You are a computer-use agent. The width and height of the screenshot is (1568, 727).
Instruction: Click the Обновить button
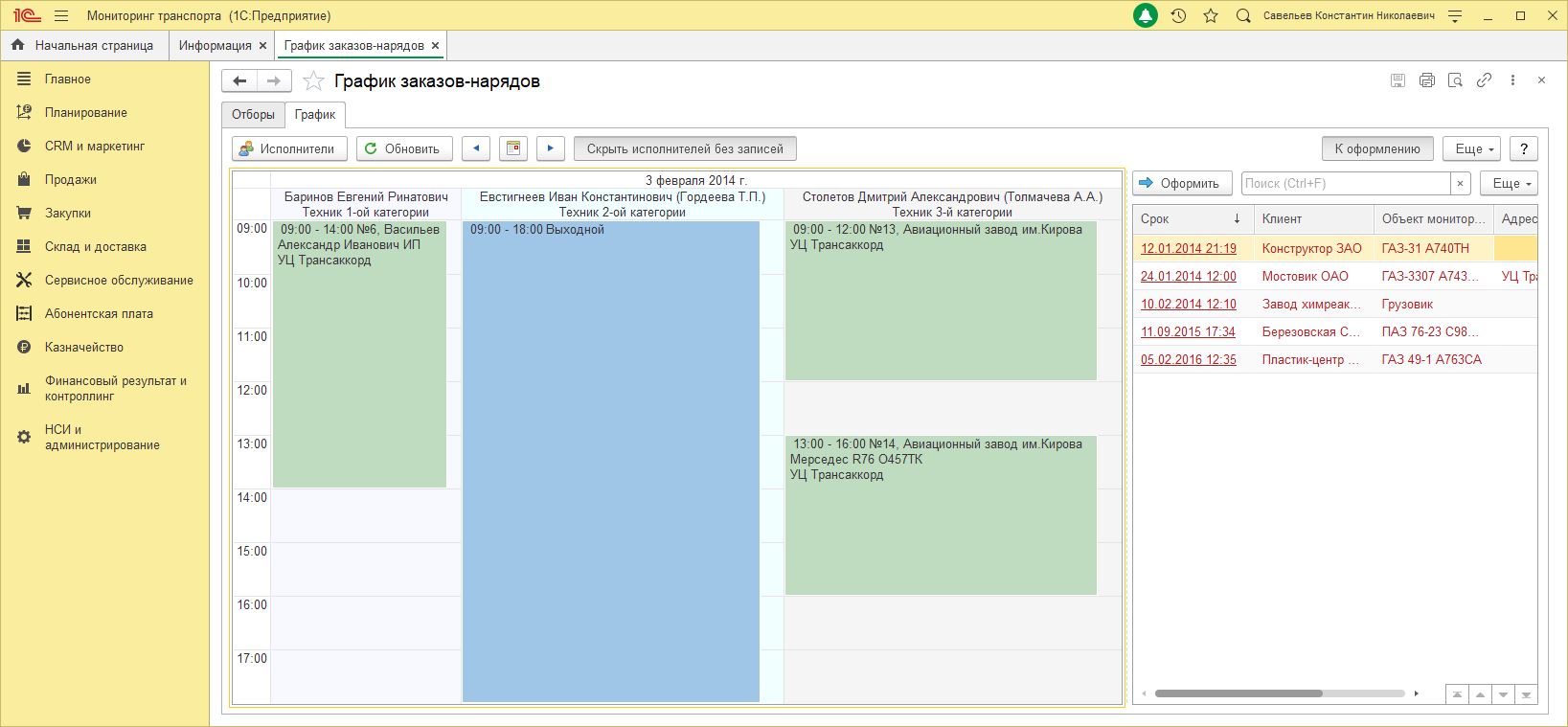point(404,148)
